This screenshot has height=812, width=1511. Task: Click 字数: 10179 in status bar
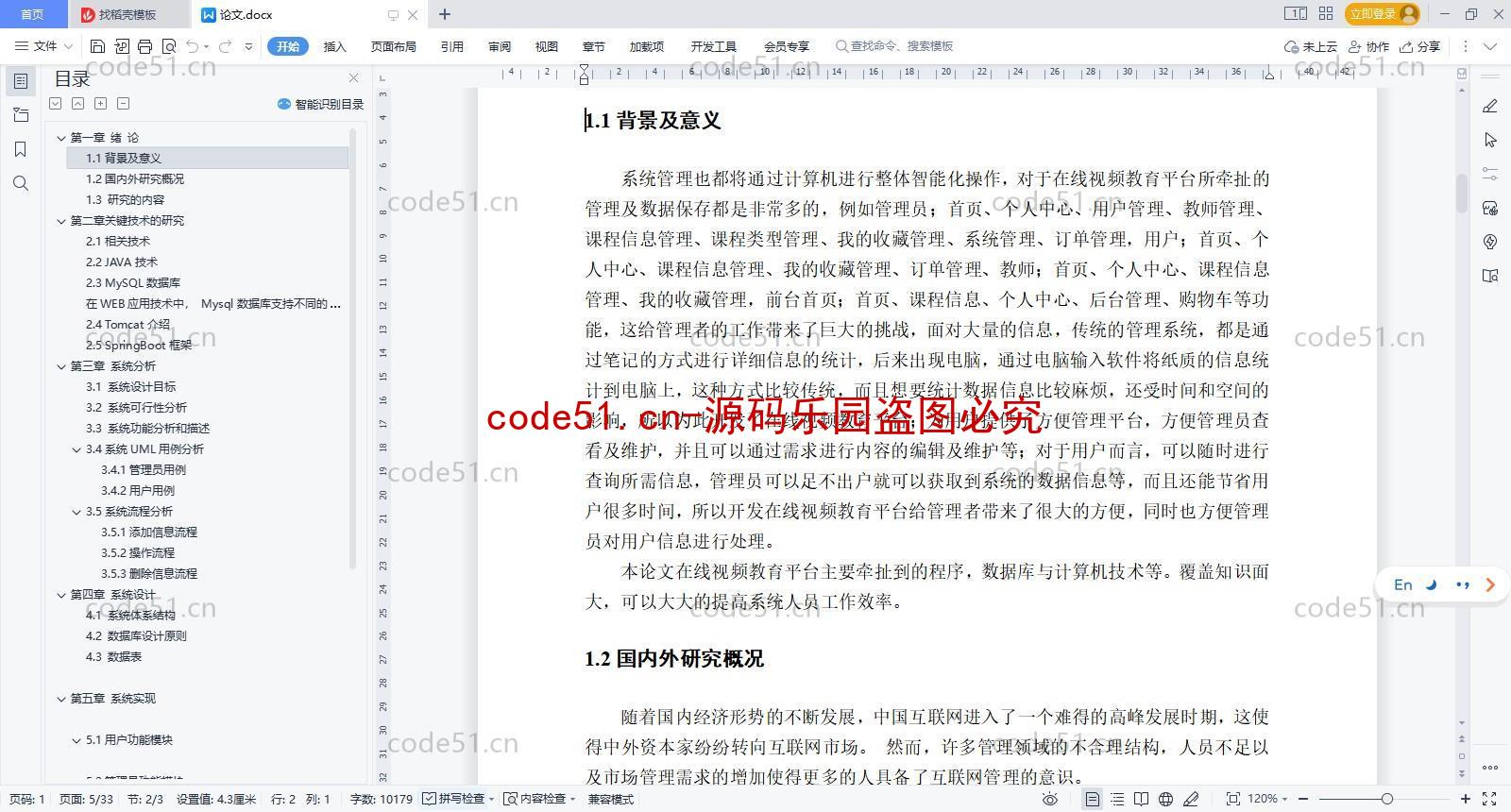tap(382, 799)
